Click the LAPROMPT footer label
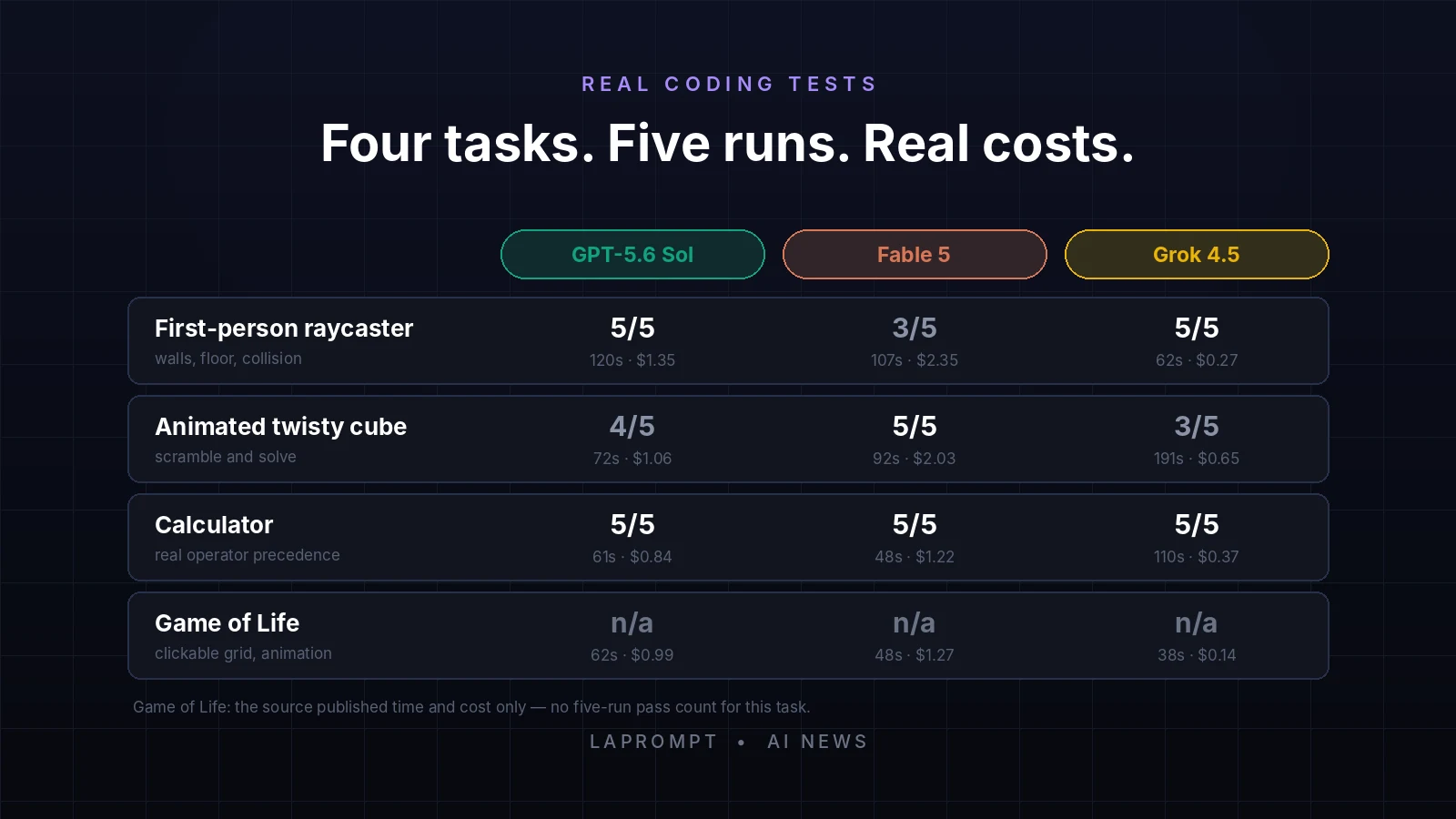The width and height of the screenshot is (1456, 819). (x=653, y=742)
